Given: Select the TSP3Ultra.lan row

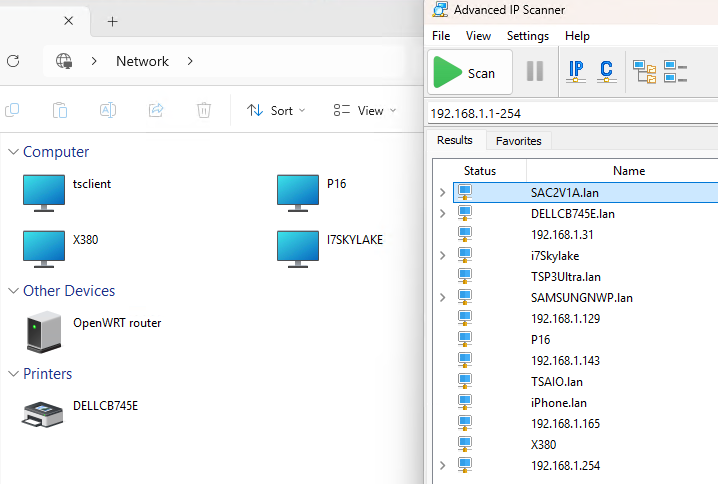Looking at the screenshot, I should [x=586, y=277].
